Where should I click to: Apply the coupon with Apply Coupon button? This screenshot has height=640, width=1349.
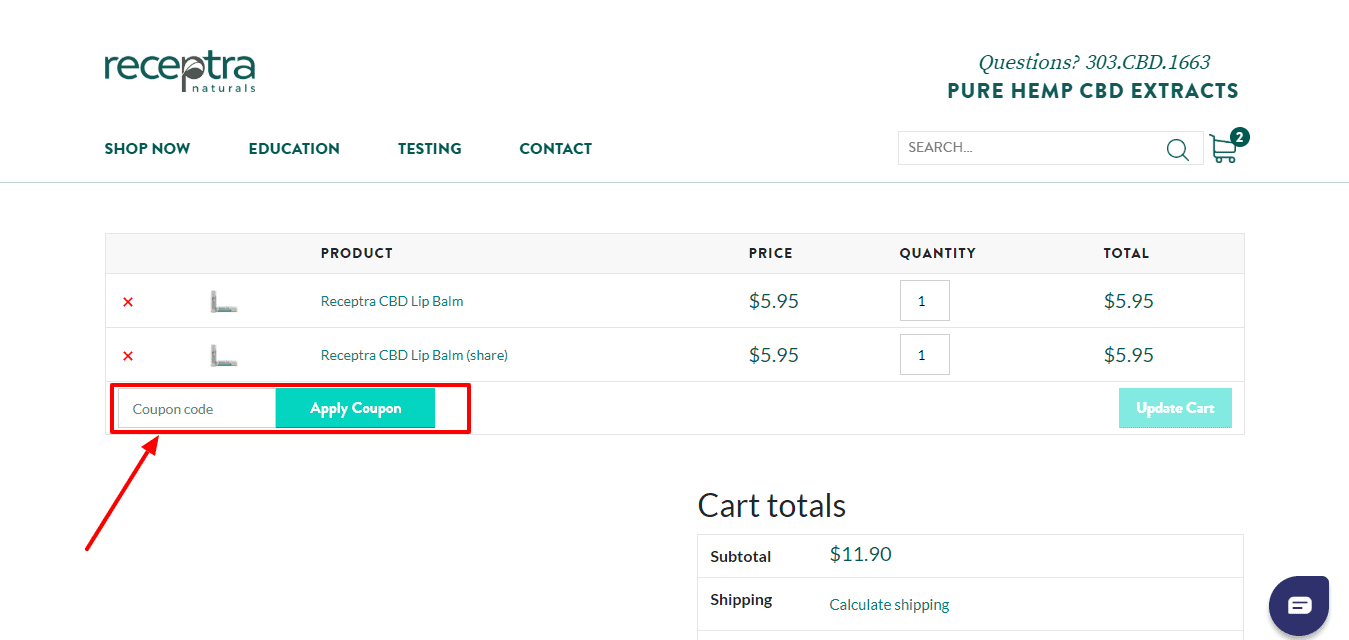[355, 408]
